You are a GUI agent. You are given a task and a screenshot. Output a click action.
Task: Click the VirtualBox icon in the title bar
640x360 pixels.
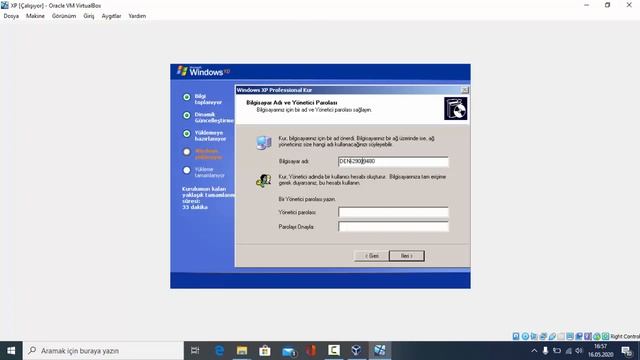coord(5,5)
